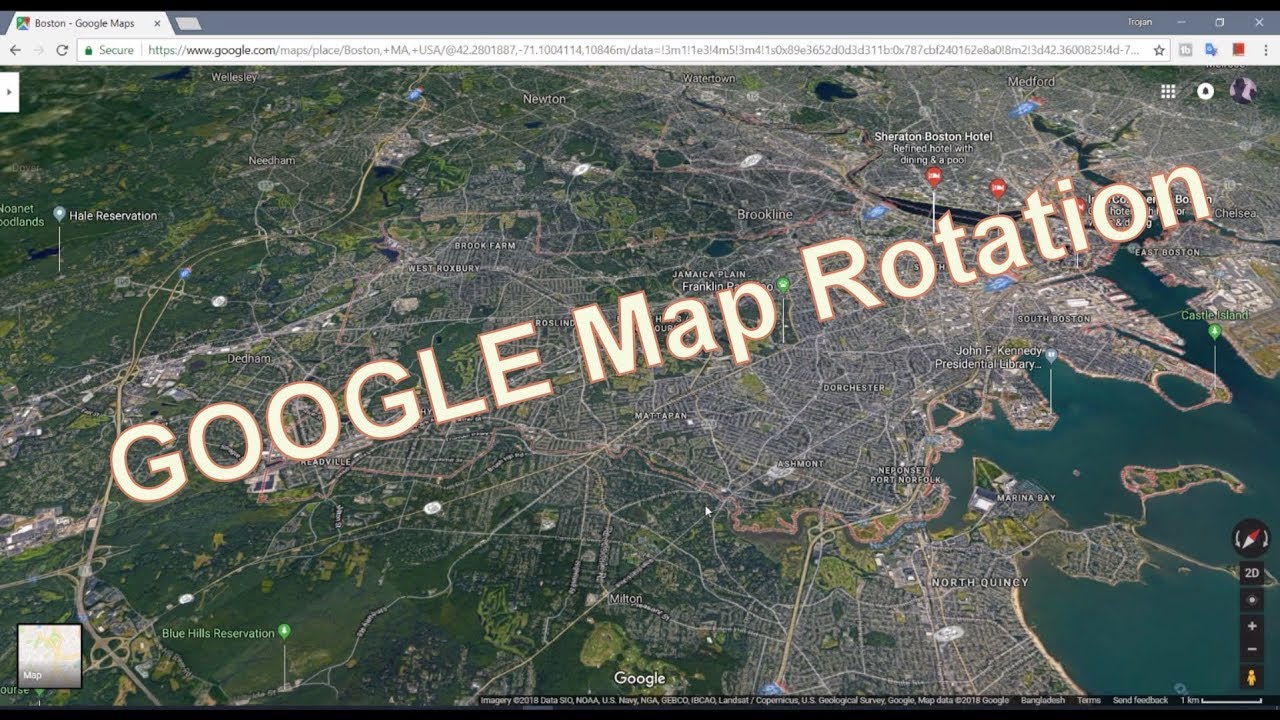Image resolution: width=1280 pixels, height=720 pixels.
Task: Select the Franklin Park green pin
Action: [x=783, y=285]
